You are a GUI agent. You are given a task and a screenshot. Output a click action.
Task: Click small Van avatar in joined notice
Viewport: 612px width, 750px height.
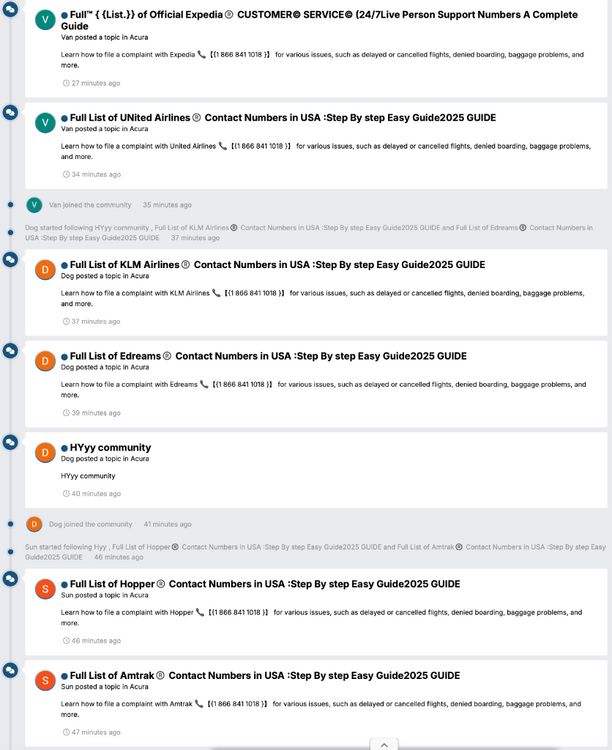(34, 205)
